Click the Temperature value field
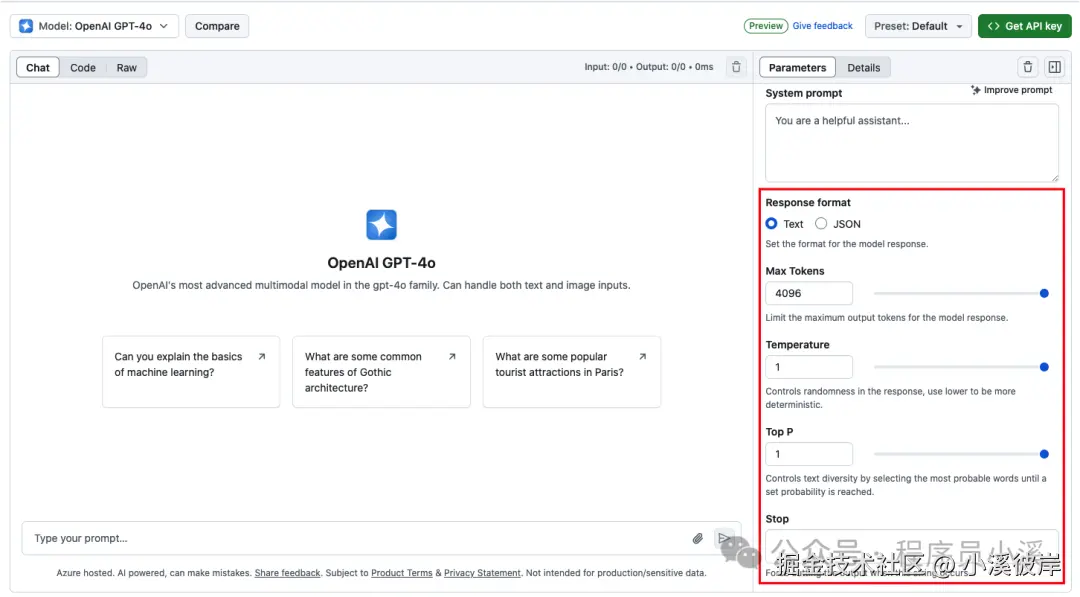This screenshot has width=1080, height=597. (x=809, y=367)
